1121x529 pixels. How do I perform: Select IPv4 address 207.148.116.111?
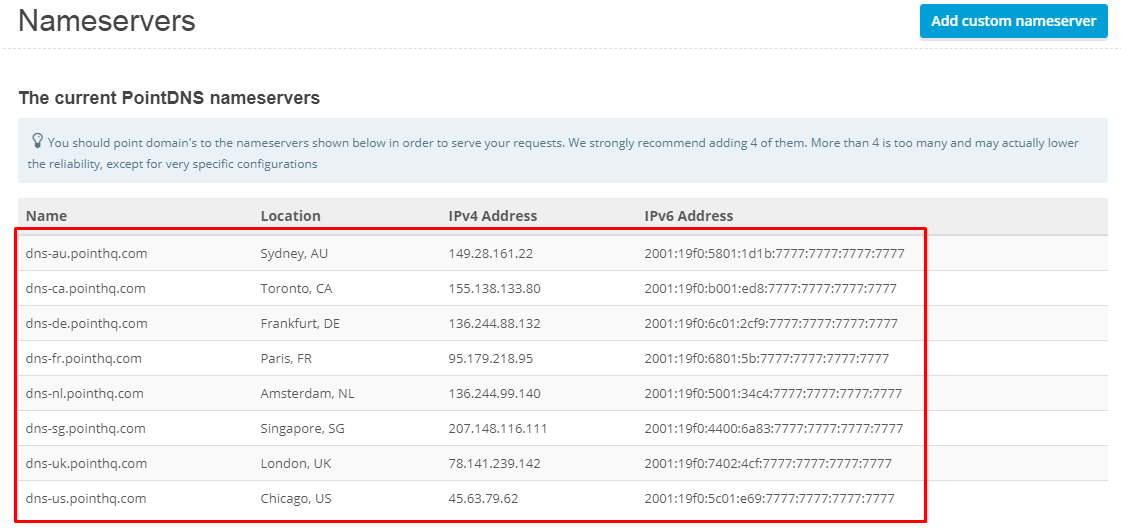point(498,428)
